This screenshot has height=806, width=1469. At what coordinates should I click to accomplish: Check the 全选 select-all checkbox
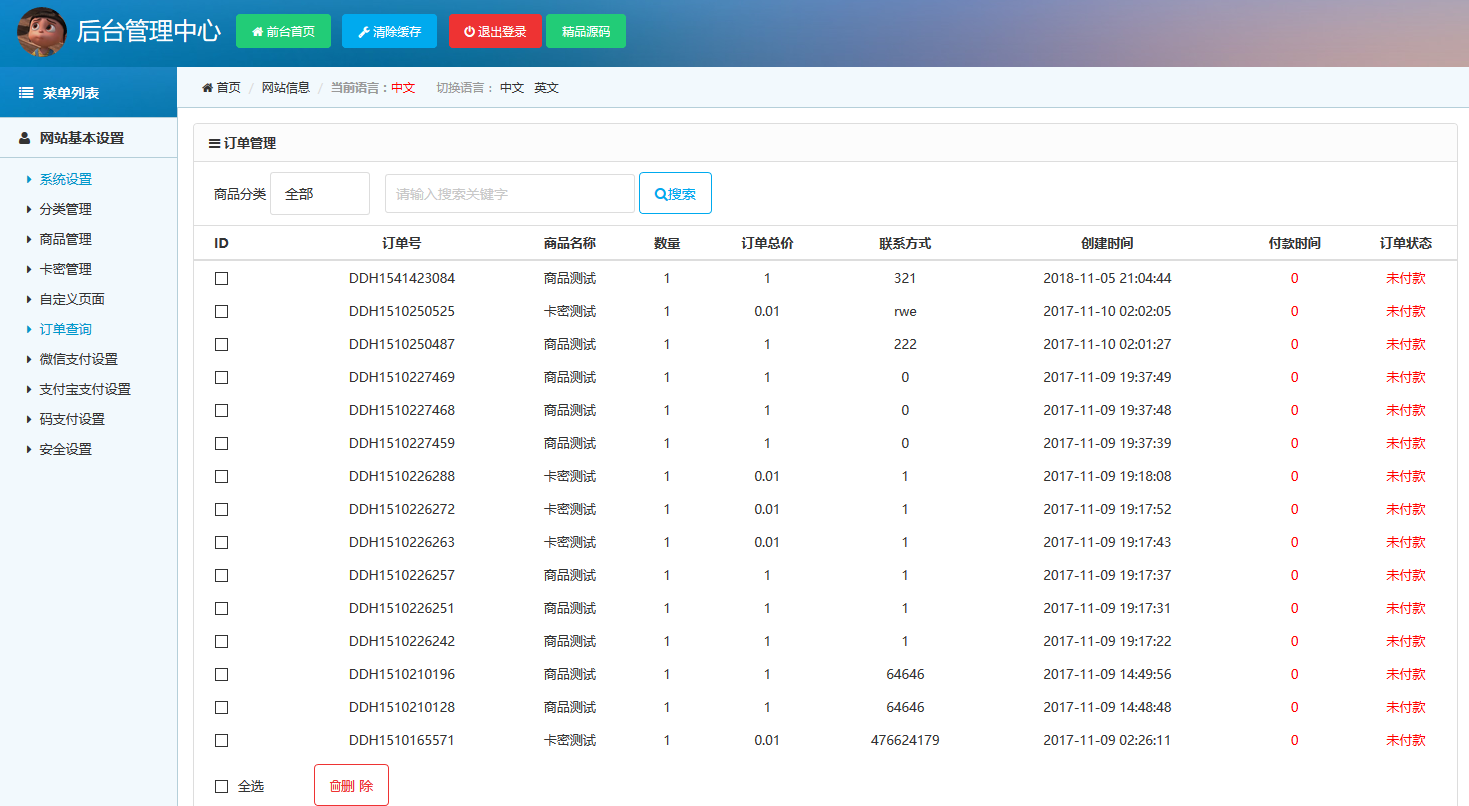[221, 787]
